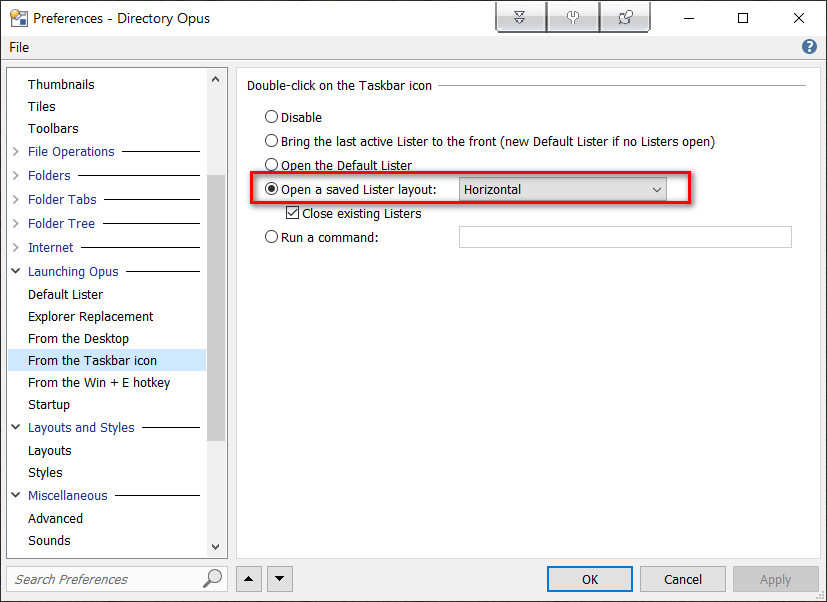Open the Toolbars preferences page
This screenshot has width=827, height=602.
53,129
